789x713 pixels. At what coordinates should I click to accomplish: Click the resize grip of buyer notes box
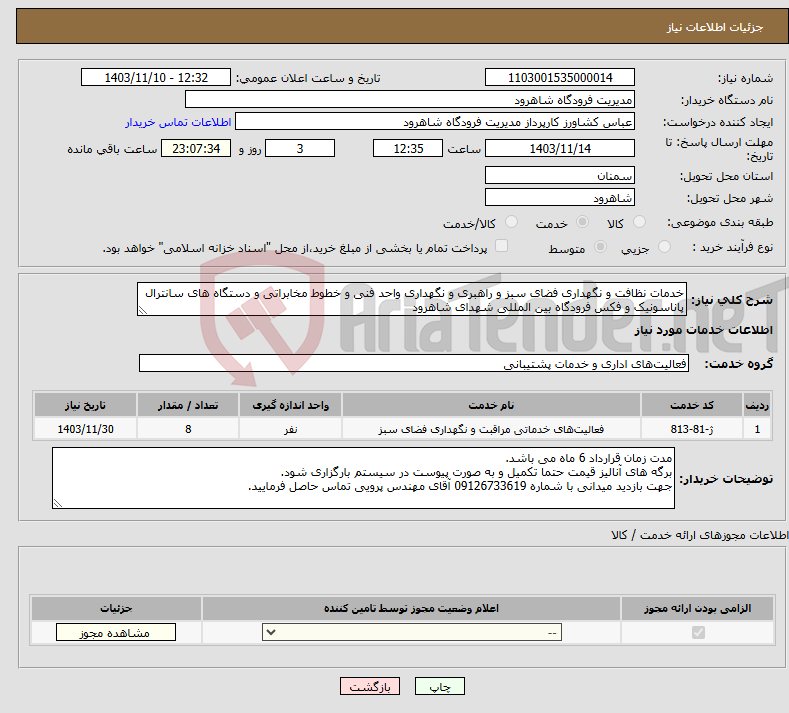(58, 503)
